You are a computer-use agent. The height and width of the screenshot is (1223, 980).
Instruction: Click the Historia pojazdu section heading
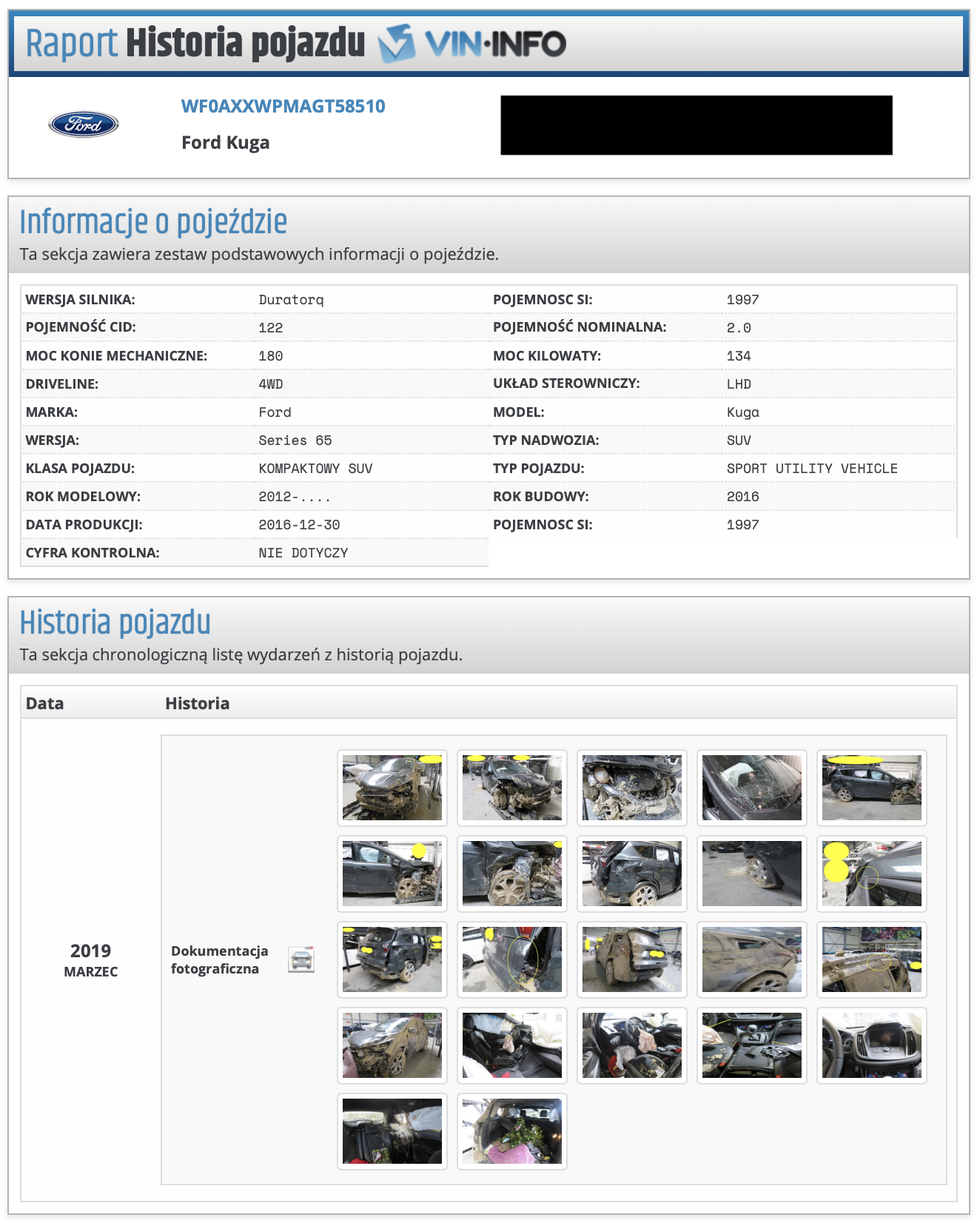click(x=115, y=623)
